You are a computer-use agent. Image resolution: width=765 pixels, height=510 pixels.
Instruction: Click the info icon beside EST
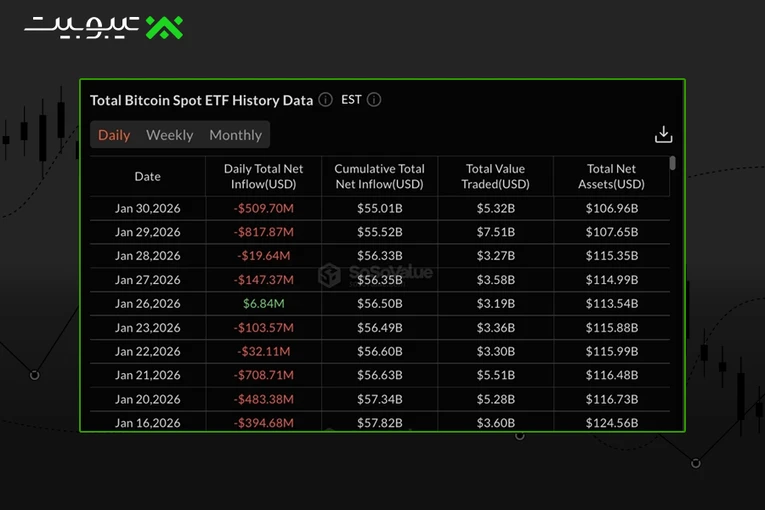(374, 100)
